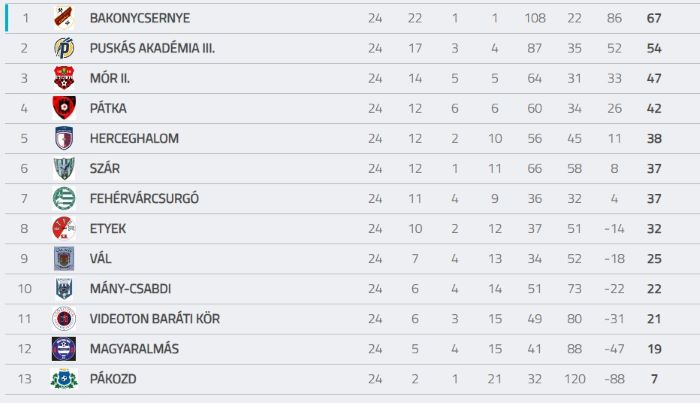Viewport: 700px width, 403px height.
Task: Select the MAGYARALMÁS team name
Action: click(x=134, y=349)
